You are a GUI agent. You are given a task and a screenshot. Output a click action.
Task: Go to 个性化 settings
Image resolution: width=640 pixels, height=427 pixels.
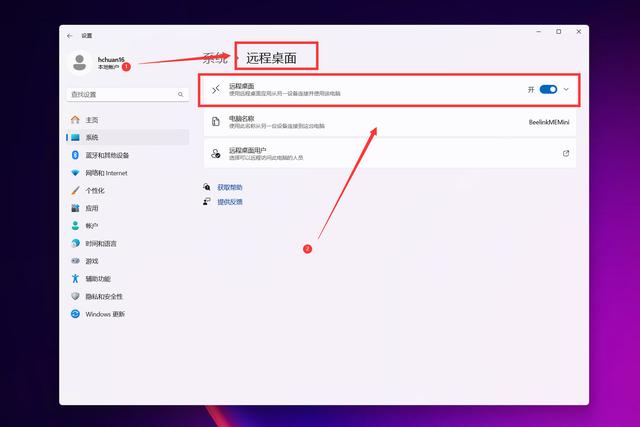(x=127, y=190)
